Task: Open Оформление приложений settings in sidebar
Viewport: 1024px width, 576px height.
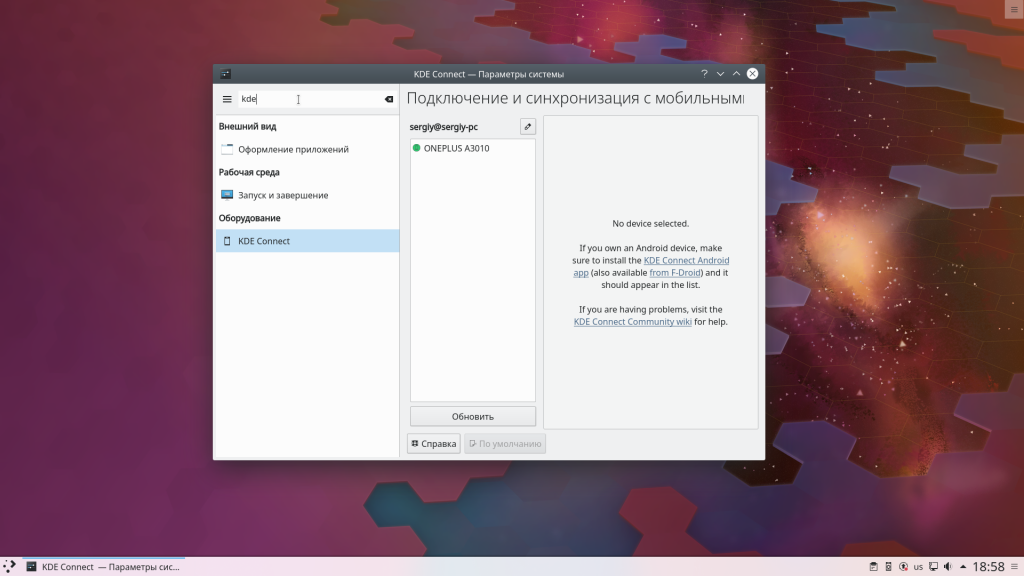Action: pos(293,148)
